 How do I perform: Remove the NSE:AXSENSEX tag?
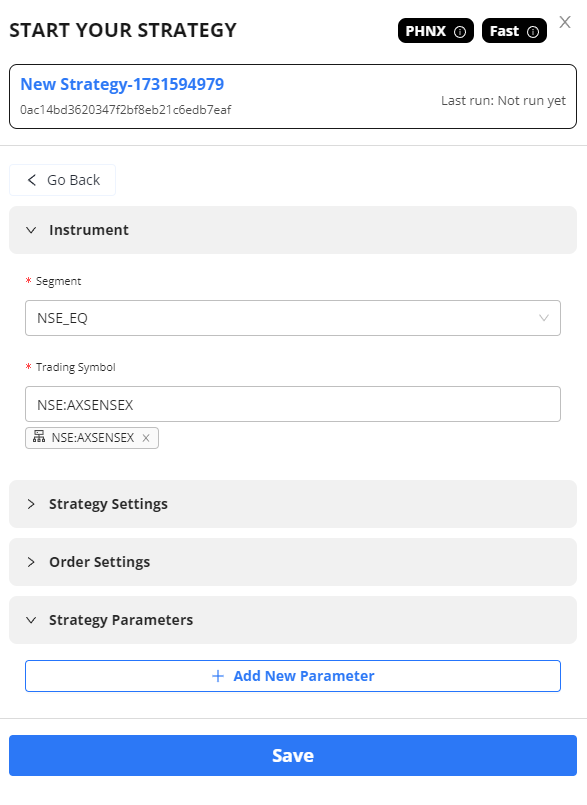[x=146, y=438]
